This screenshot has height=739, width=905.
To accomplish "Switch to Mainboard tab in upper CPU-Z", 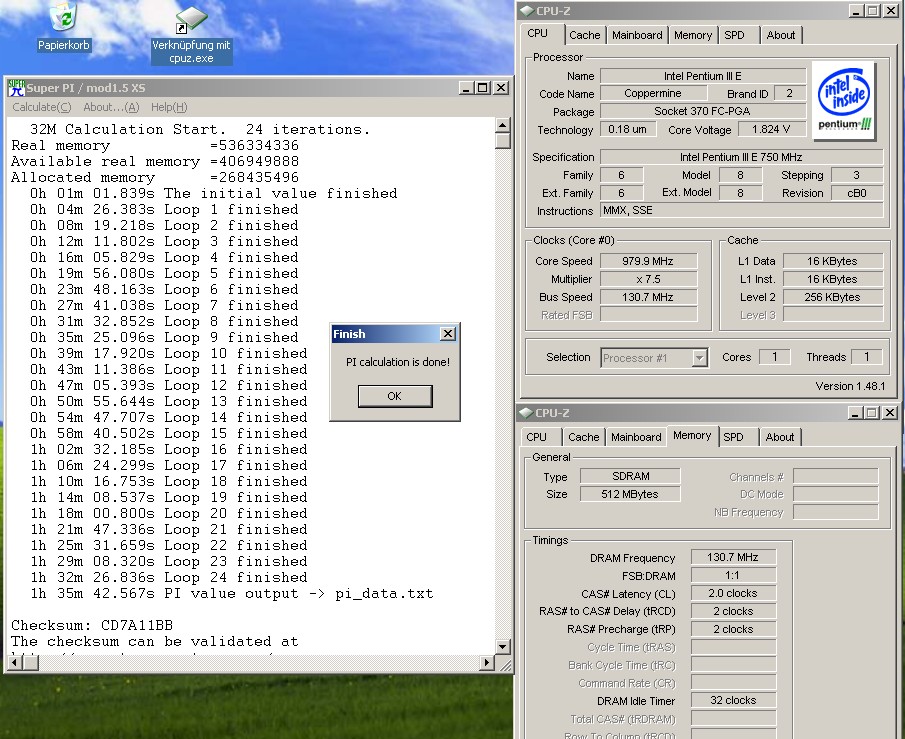I will click(637, 35).
